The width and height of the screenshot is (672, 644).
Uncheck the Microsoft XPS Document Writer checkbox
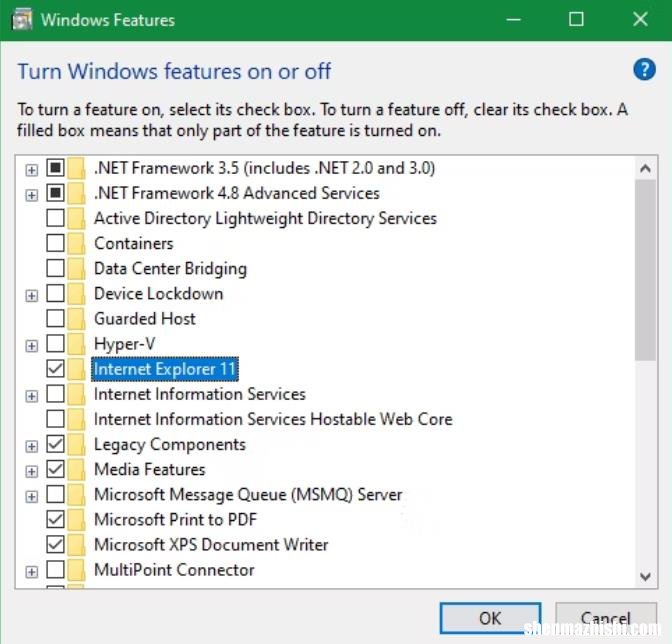point(55,544)
